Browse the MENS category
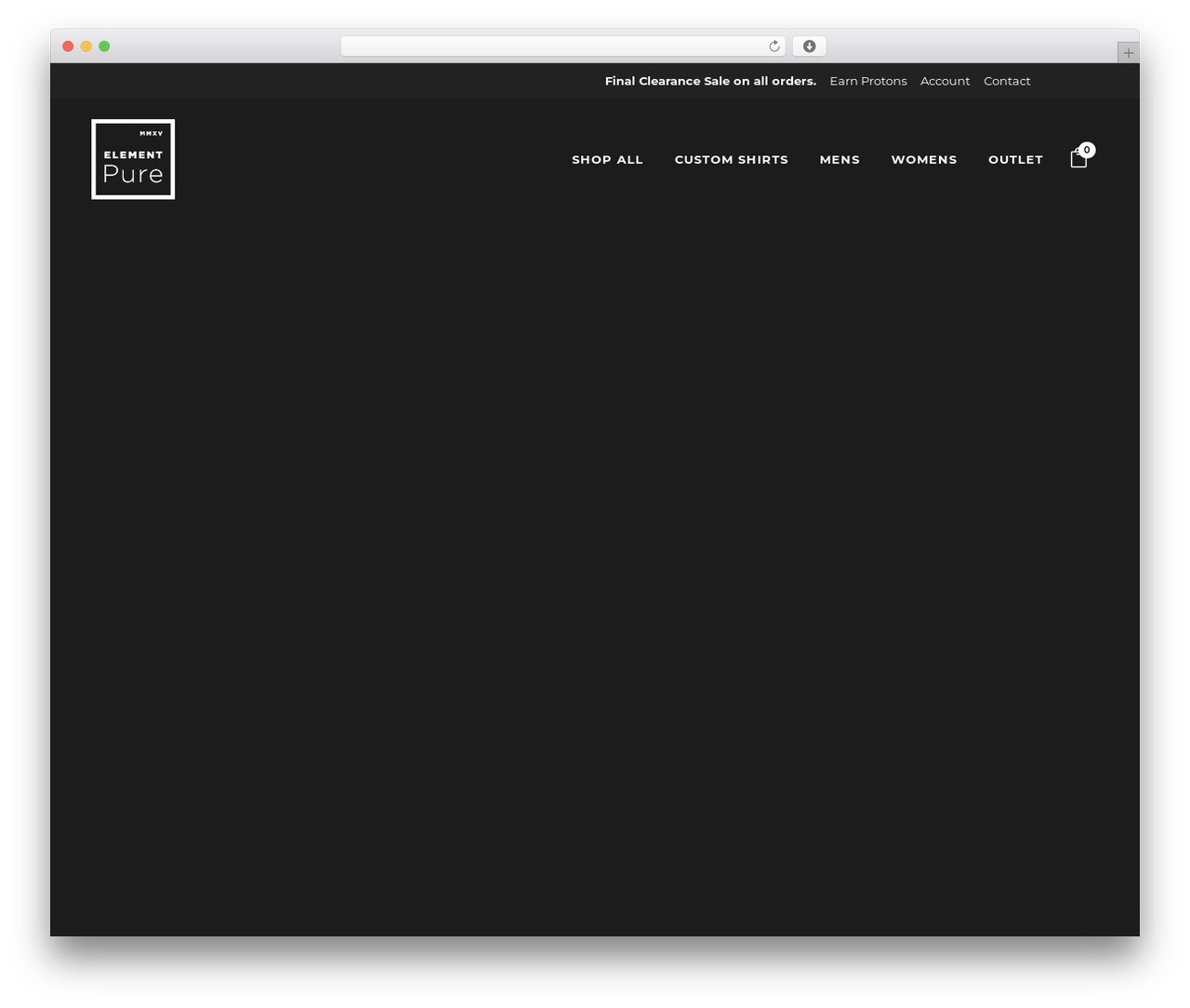 pos(840,160)
